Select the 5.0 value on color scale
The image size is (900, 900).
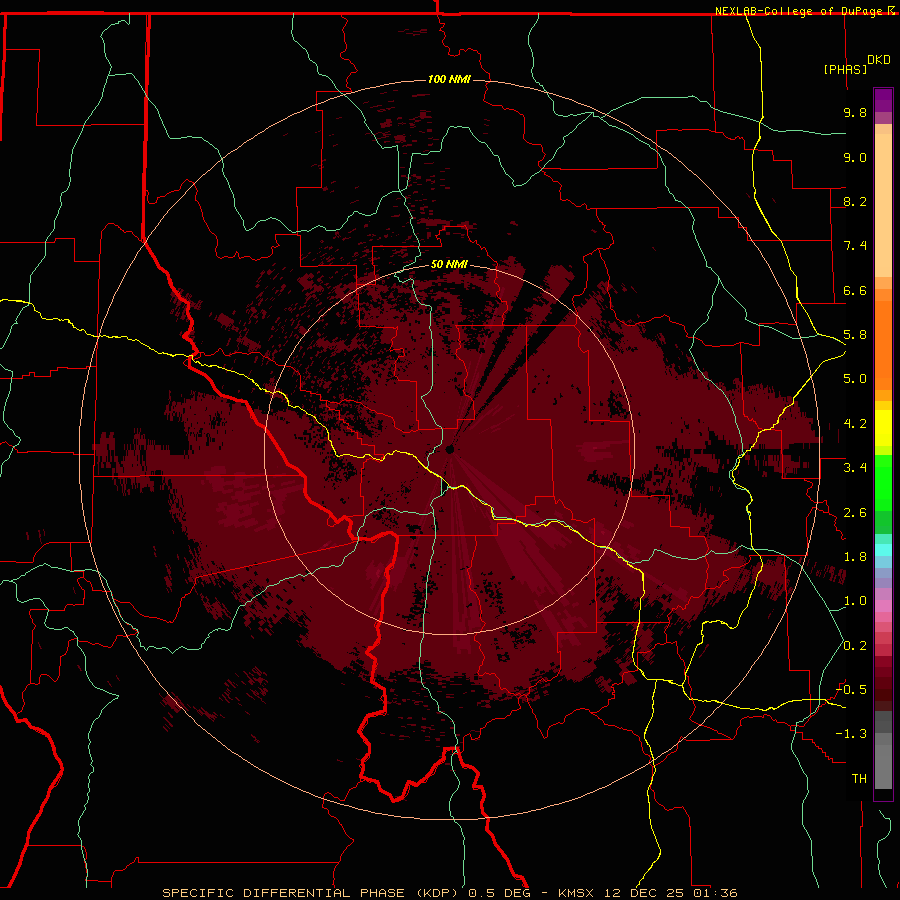pos(855,379)
